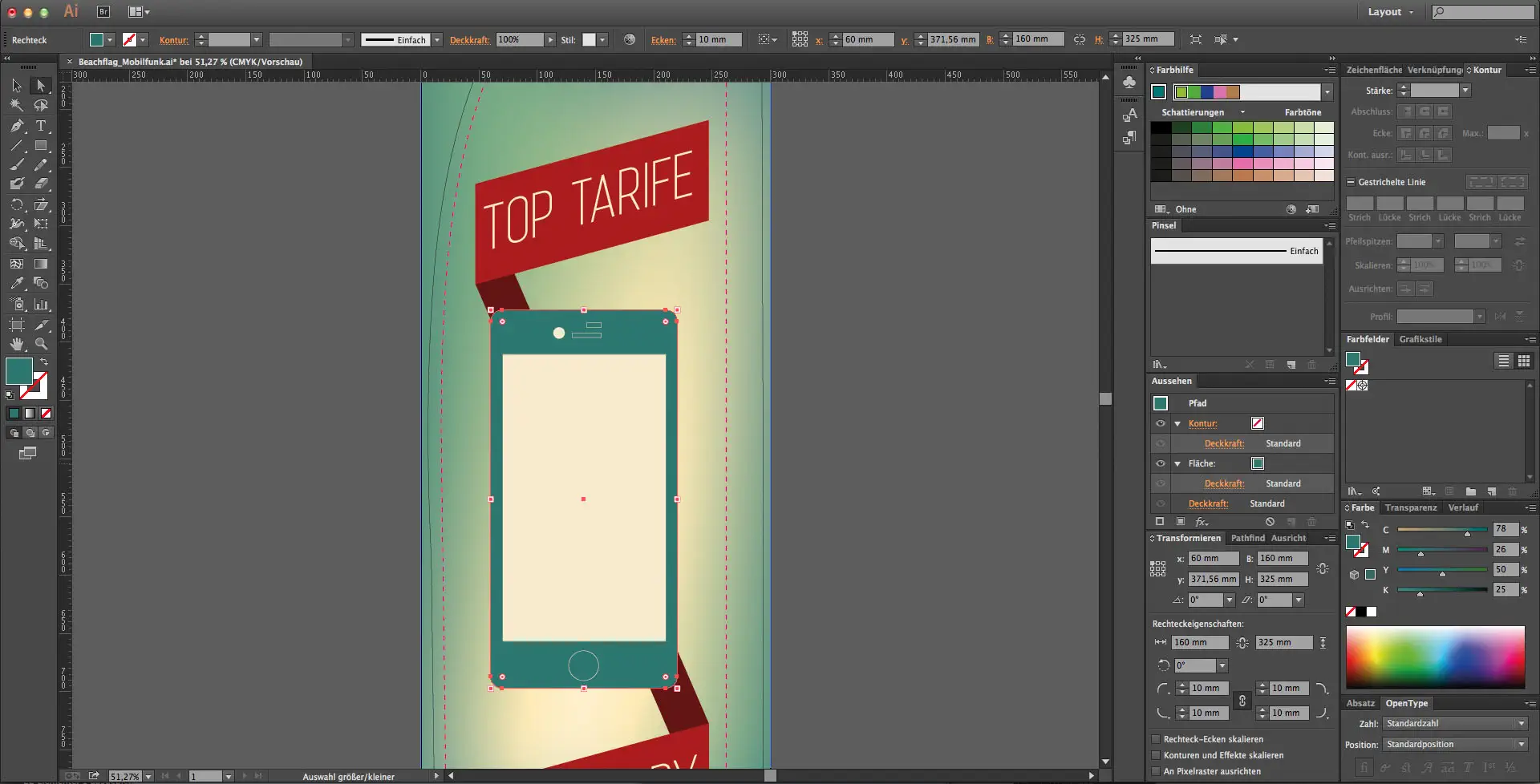The image size is (1540, 784).
Task: Click the orange Ecken link
Action: tap(663, 40)
